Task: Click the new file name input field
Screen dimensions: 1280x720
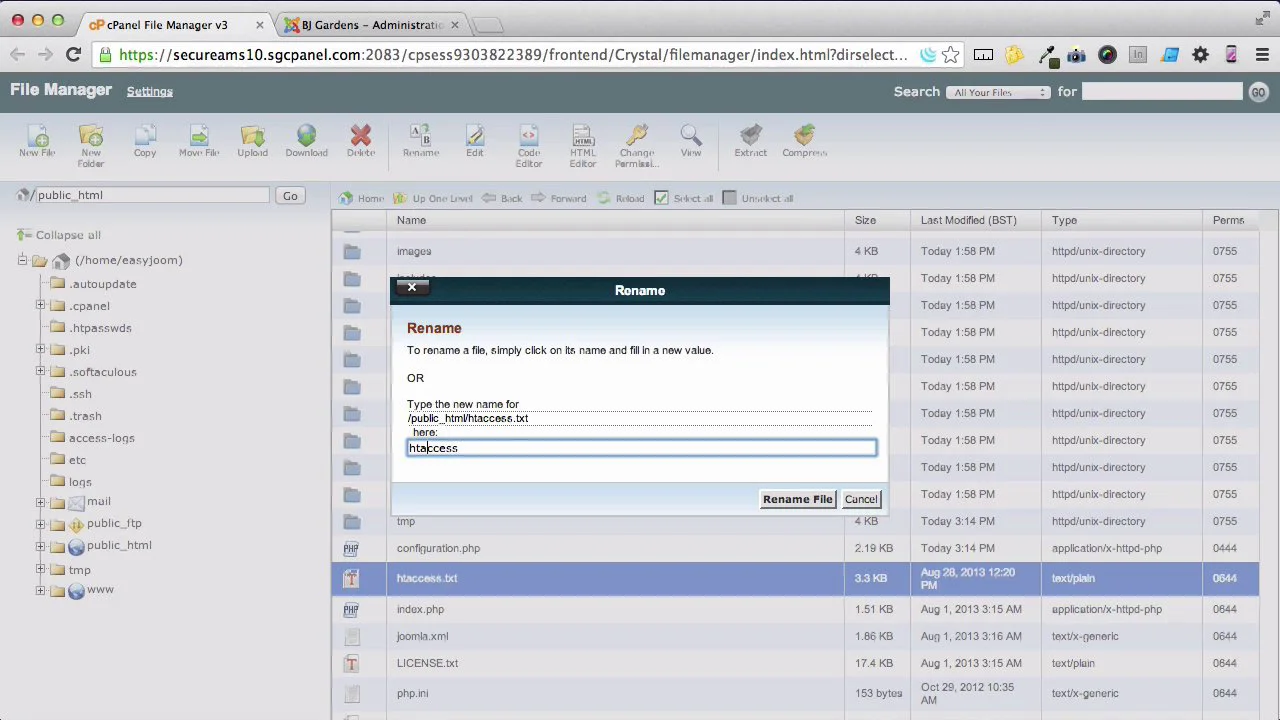Action: coord(641,448)
